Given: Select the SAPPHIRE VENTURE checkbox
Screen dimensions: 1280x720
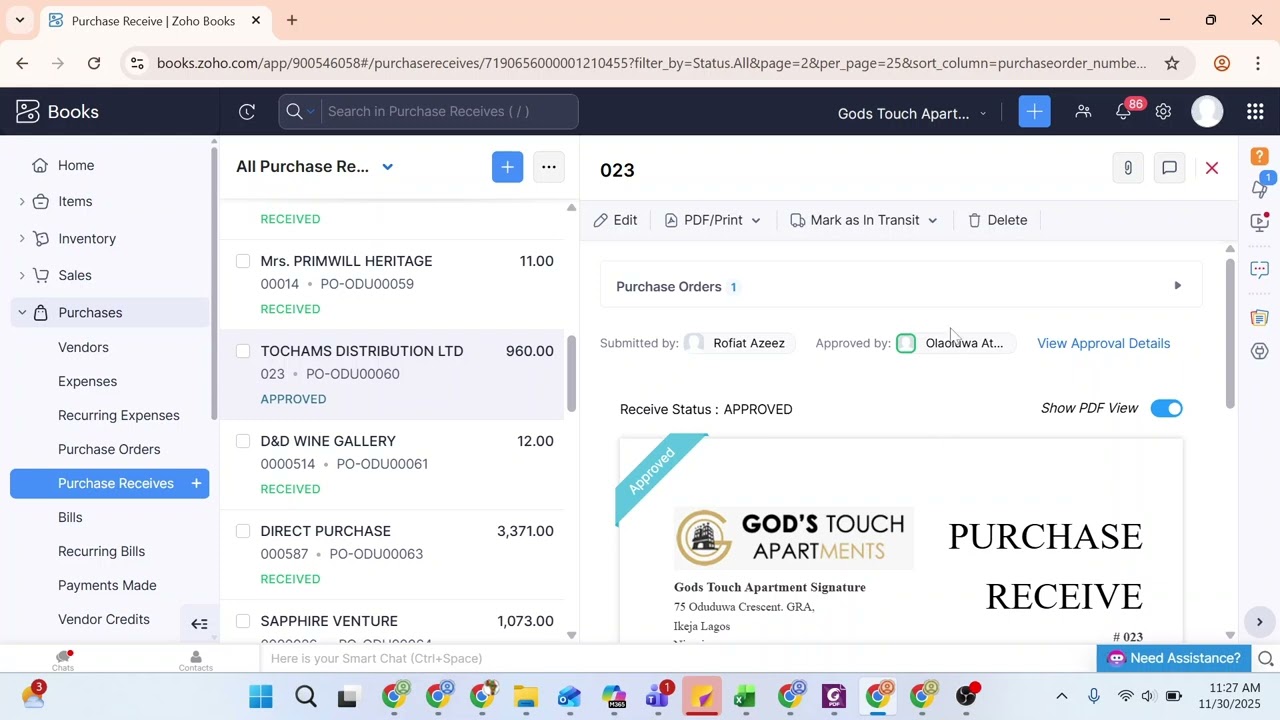Looking at the screenshot, I should coord(243,621).
